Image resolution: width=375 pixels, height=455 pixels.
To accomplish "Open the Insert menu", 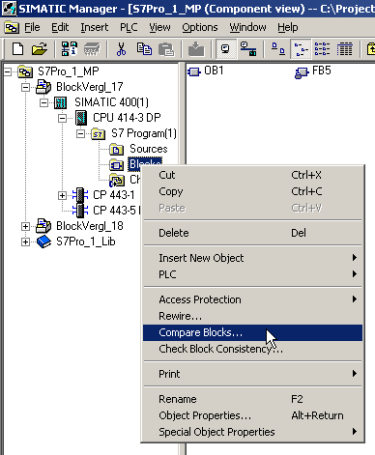I will pyautogui.click(x=94, y=27).
